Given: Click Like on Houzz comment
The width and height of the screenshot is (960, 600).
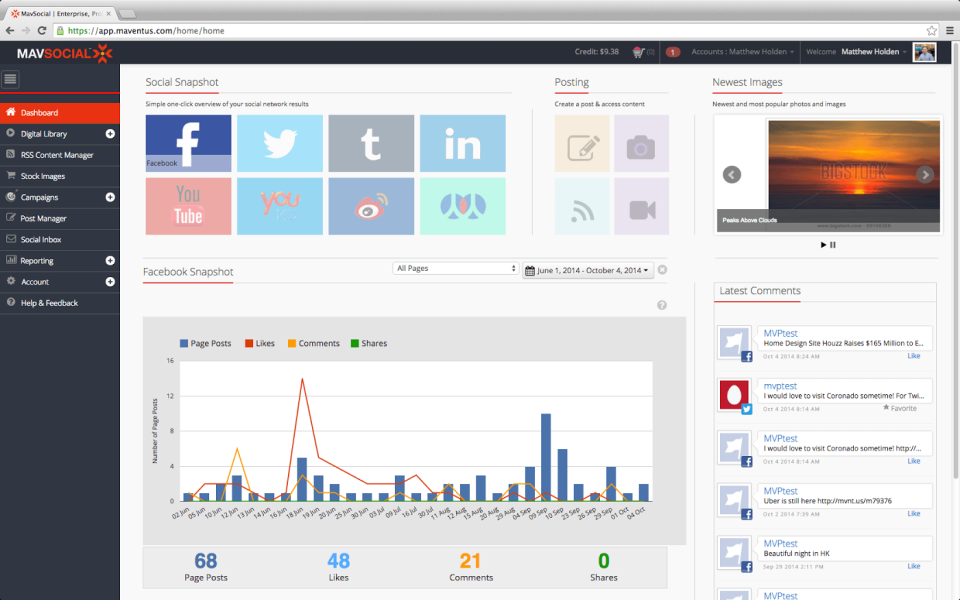Looking at the screenshot, I should (x=913, y=356).
